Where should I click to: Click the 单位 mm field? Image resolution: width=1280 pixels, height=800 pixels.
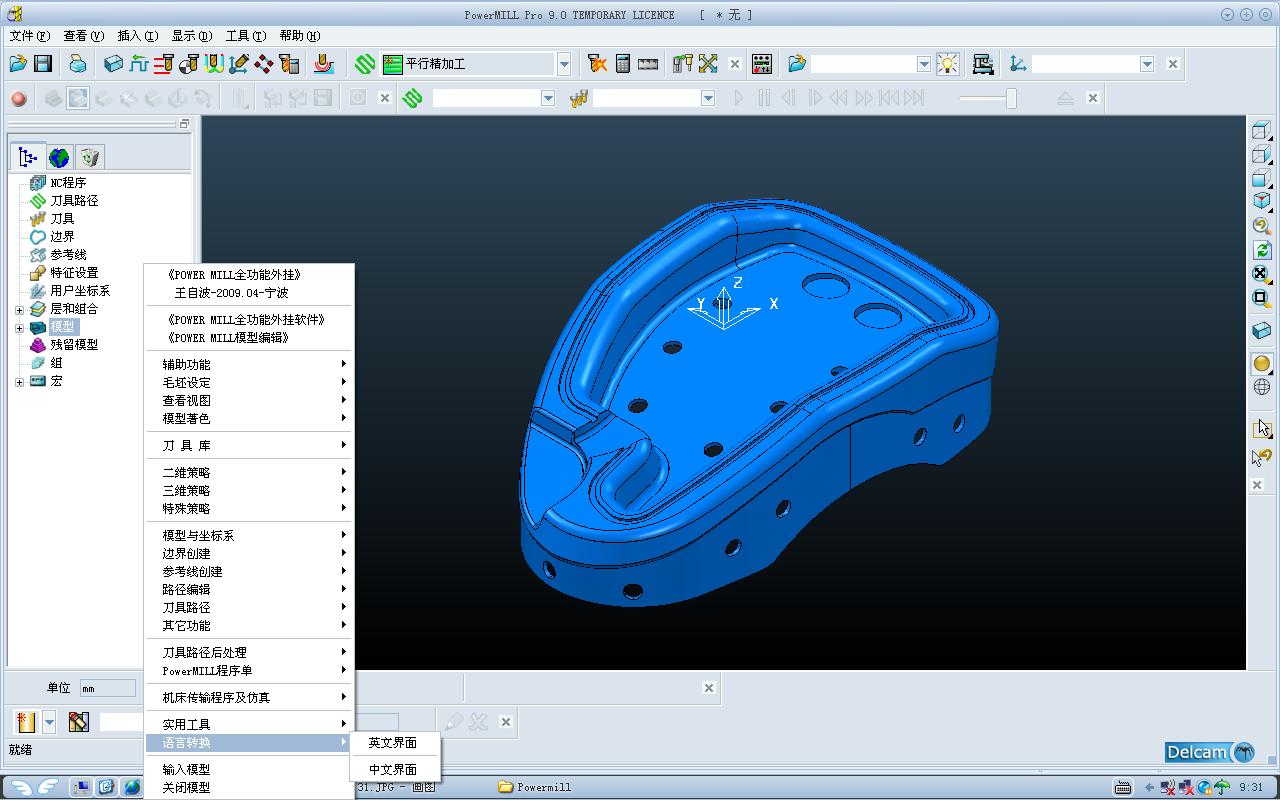107,688
